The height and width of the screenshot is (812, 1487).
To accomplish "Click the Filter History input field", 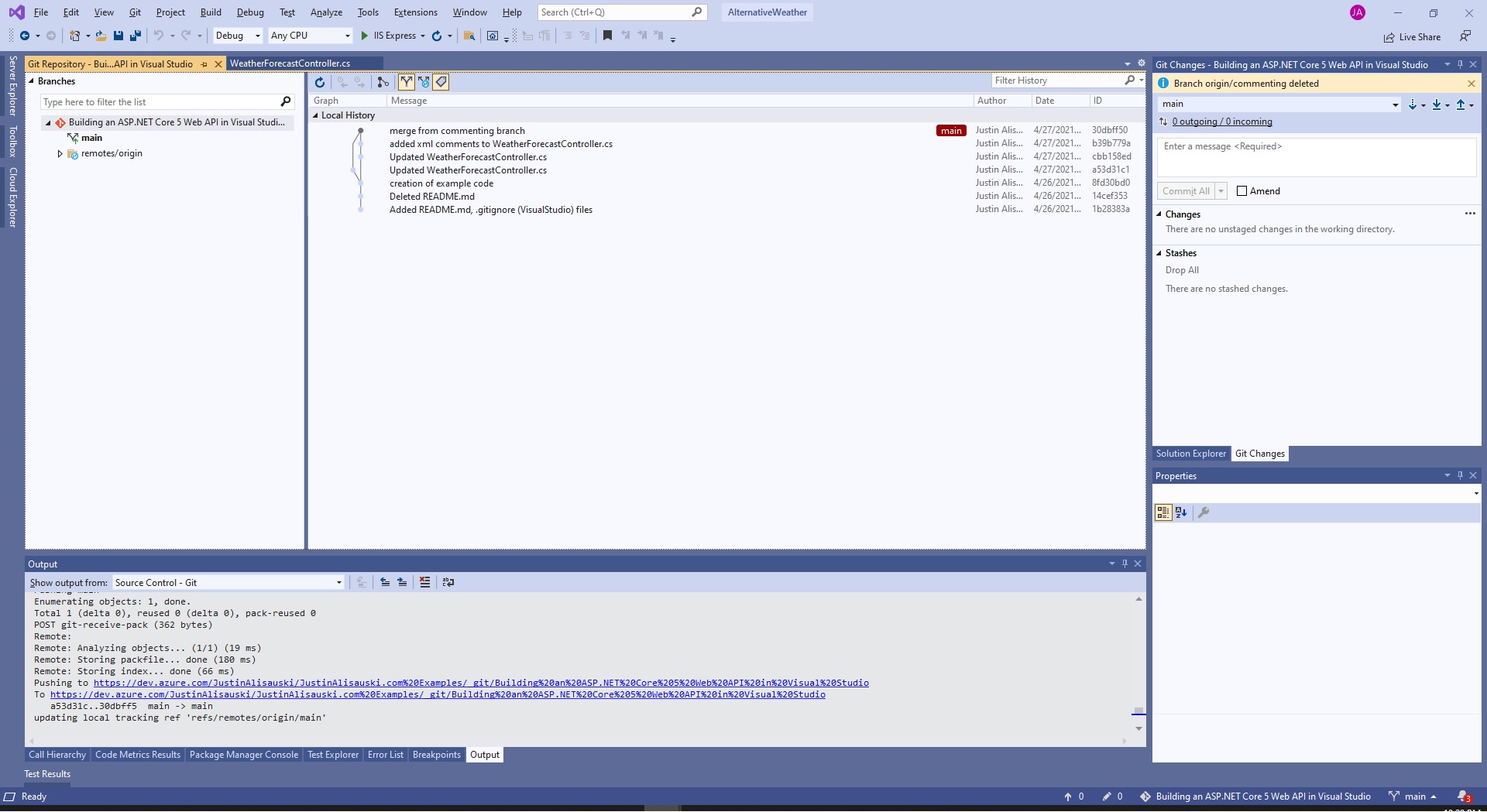I will pos(1057,81).
